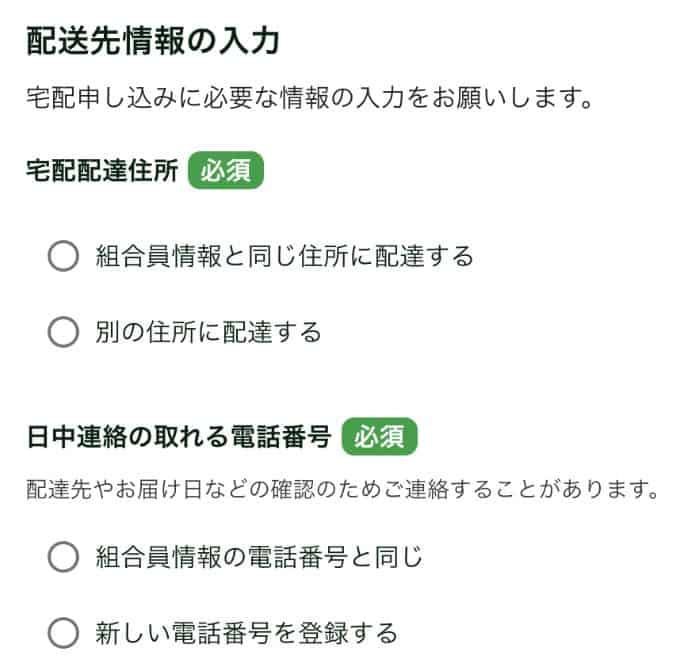Opt to deliver to a different address

point(63,332)
